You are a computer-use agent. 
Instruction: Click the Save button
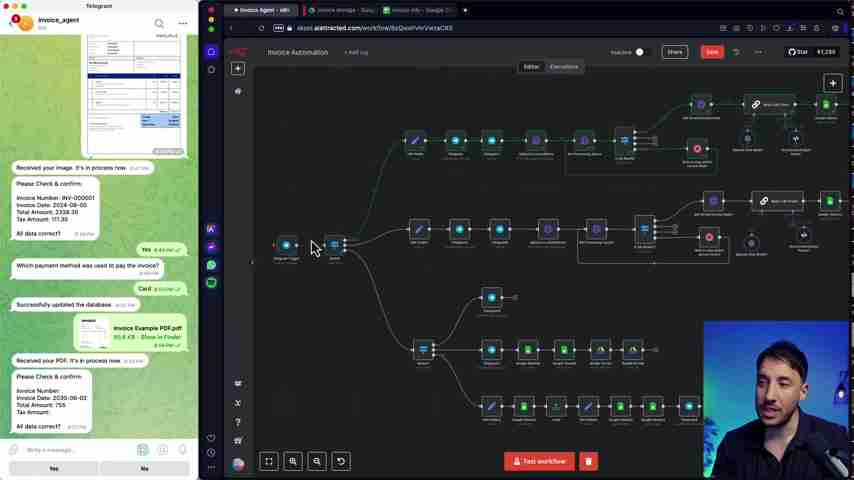point(711,52)
